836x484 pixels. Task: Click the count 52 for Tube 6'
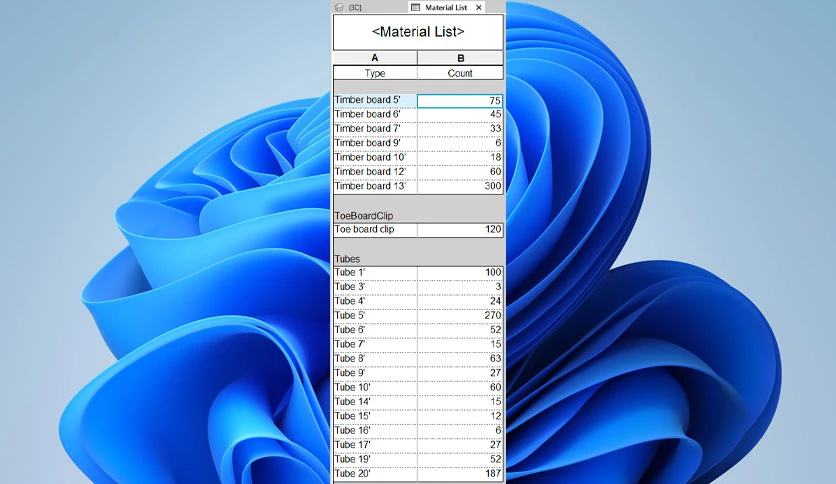[460, 330]
